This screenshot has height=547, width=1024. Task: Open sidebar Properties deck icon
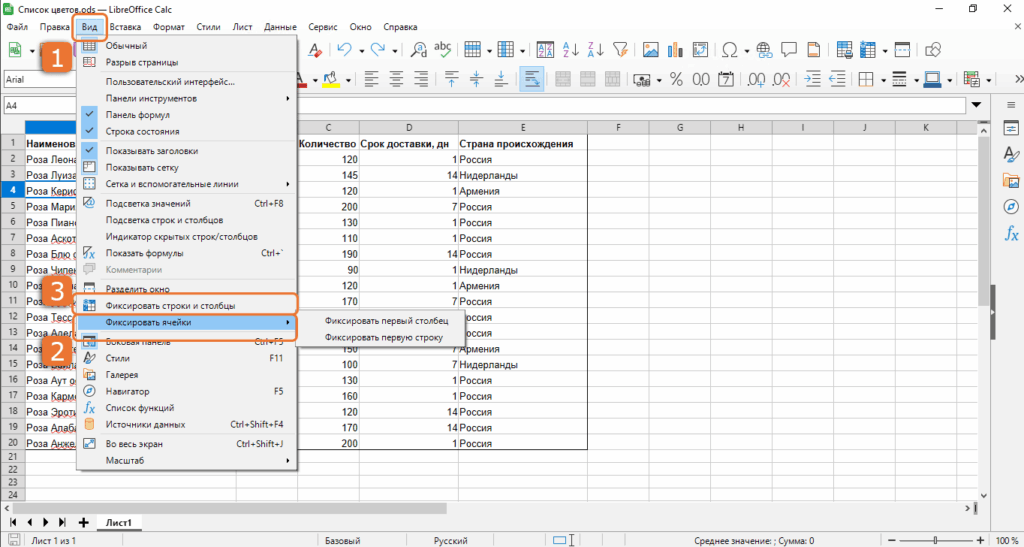click(x=1011, y=128)
